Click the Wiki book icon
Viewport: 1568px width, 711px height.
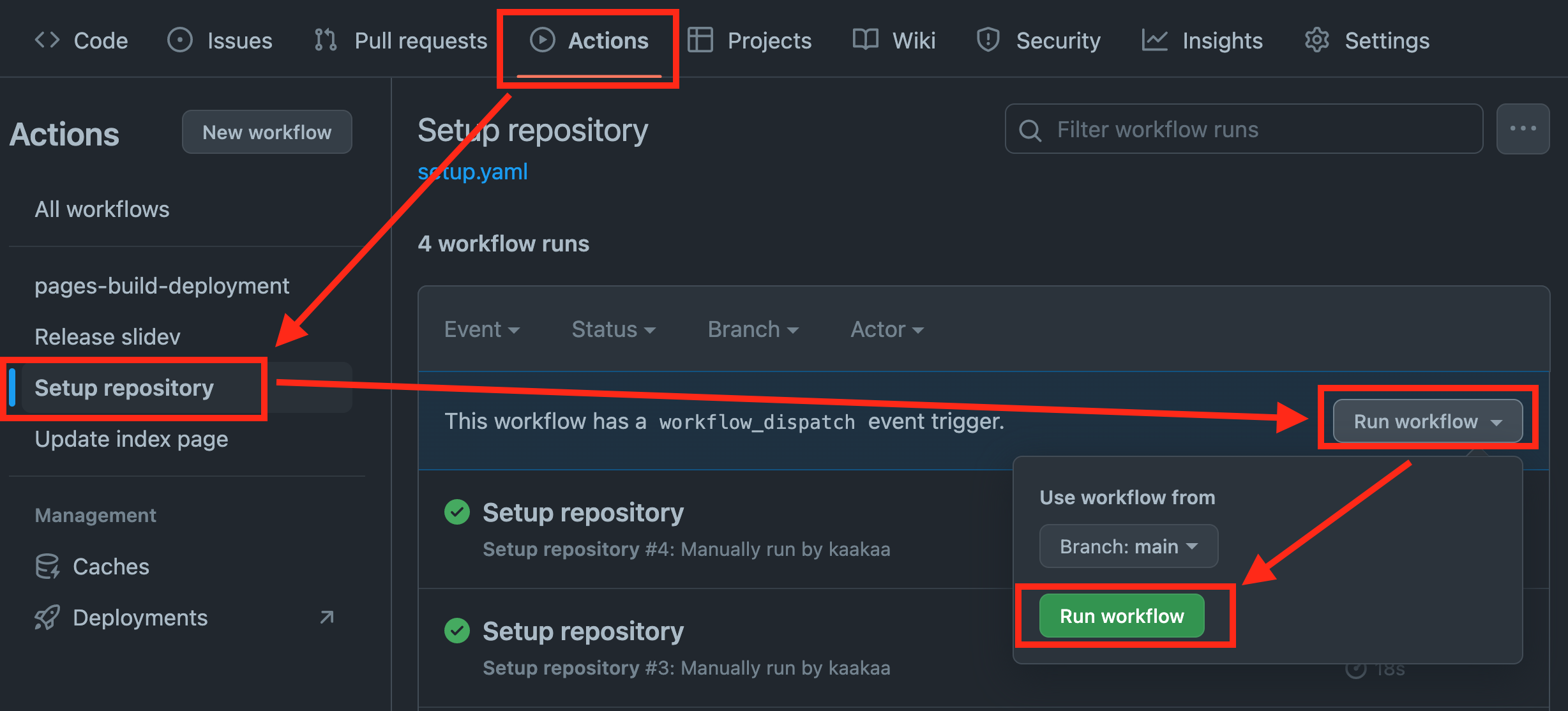pos(865,40)
